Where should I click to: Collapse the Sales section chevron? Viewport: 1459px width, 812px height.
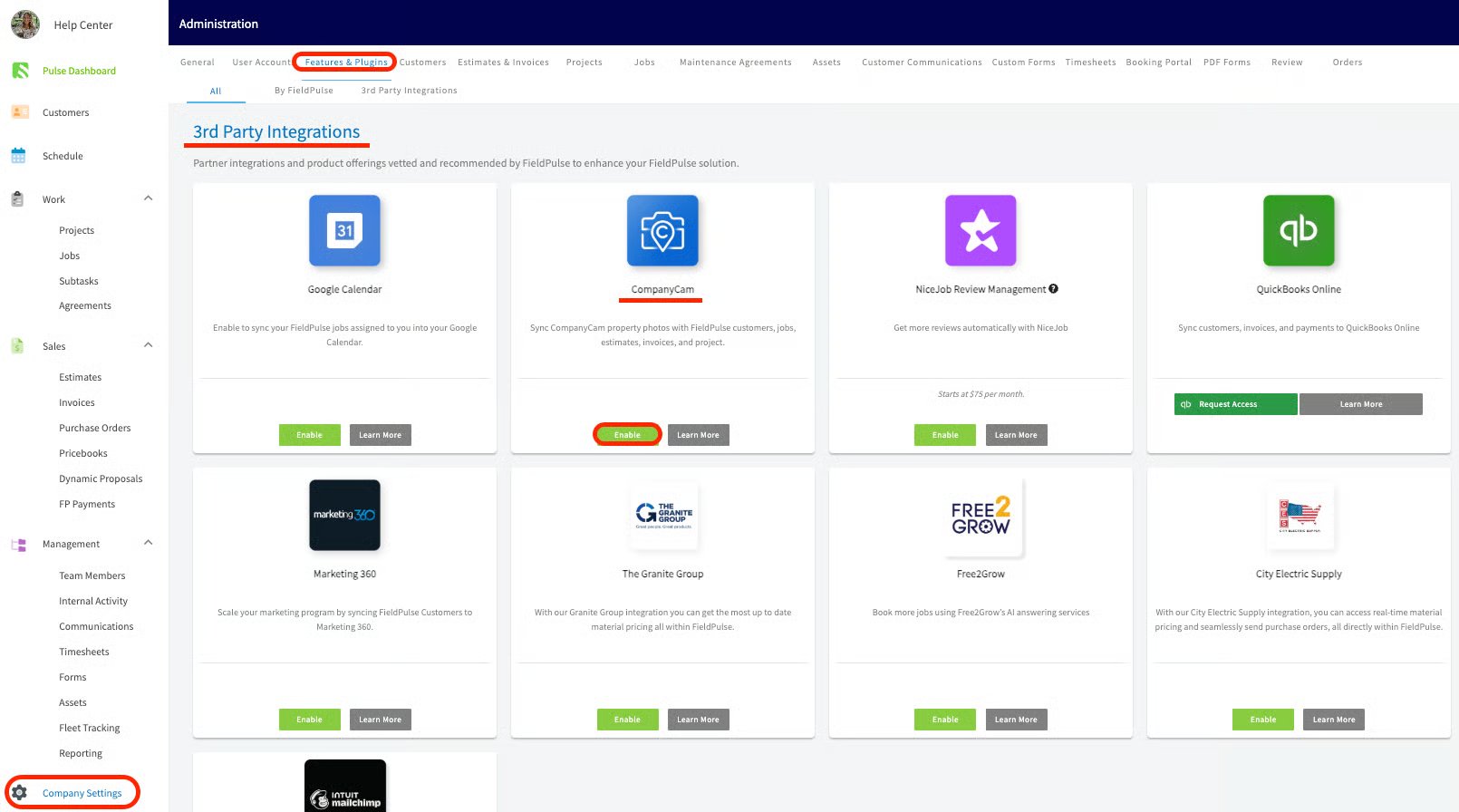click(x=149, y=344)
